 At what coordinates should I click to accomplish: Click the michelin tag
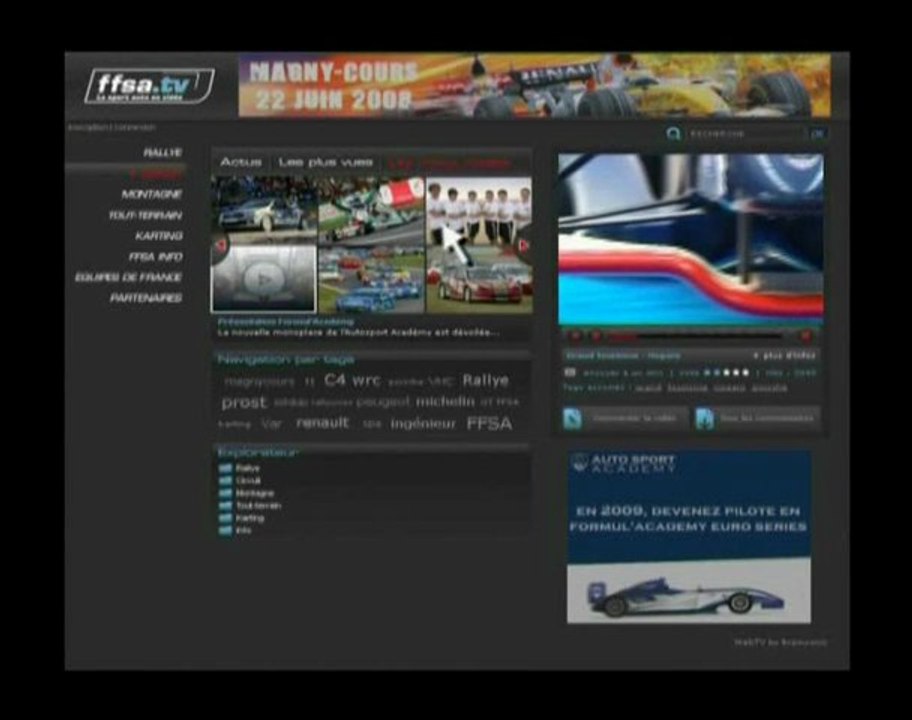446,401
